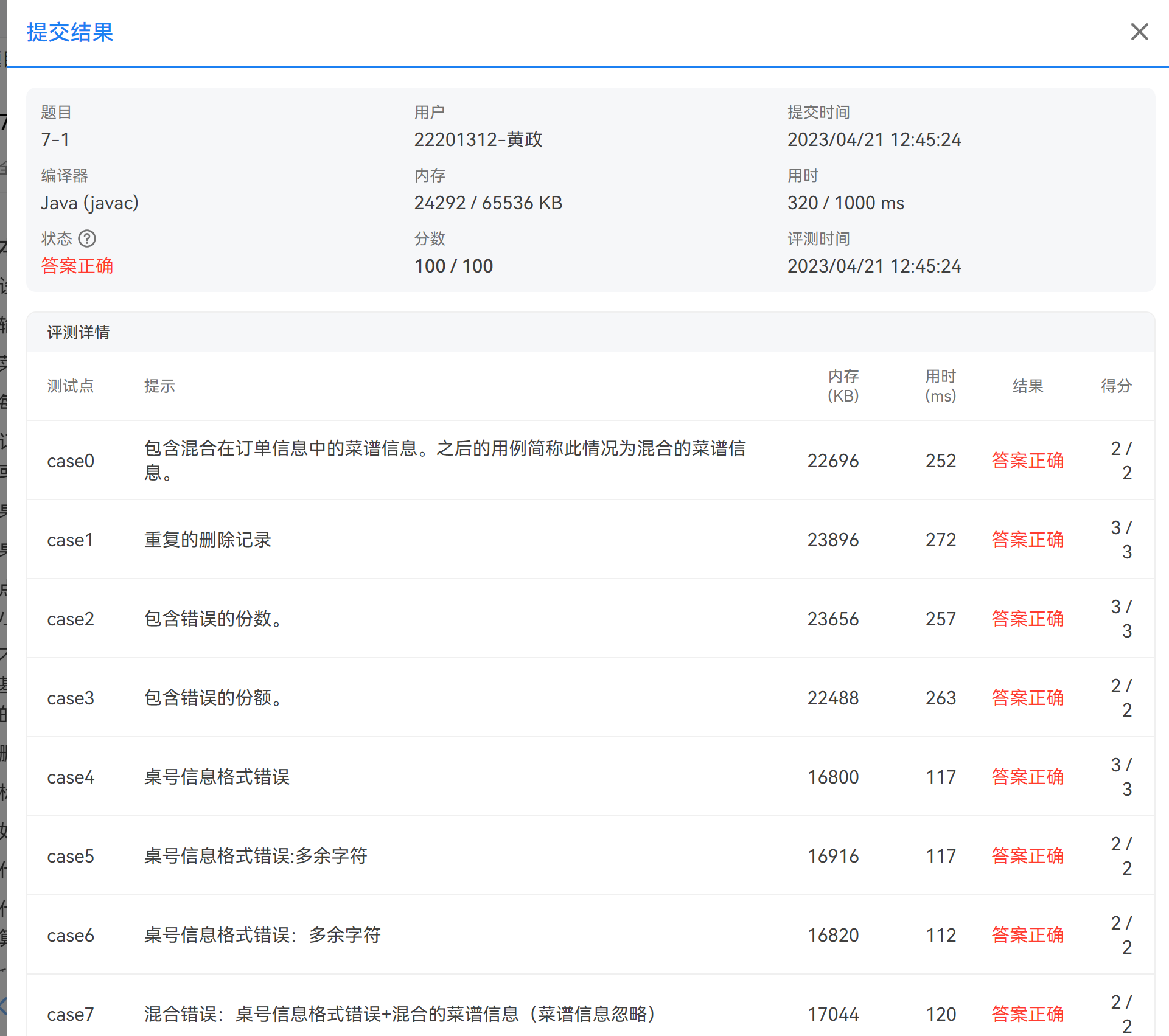This screenshot has height=1036, width=1169.
Task: Click the case7 混合错误 hint text
Action: pyautogui.click(x=399, y=1014)
